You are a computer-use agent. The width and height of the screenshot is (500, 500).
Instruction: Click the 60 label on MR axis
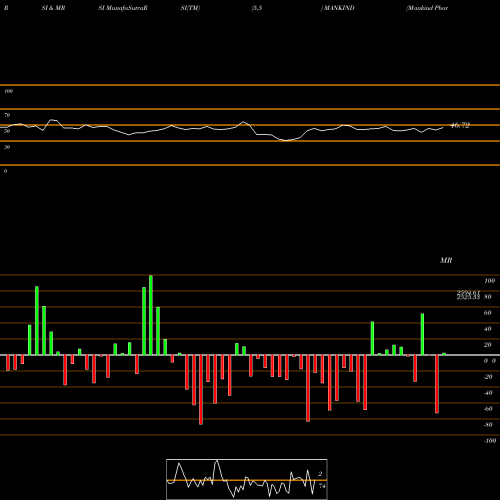(488, 313)
